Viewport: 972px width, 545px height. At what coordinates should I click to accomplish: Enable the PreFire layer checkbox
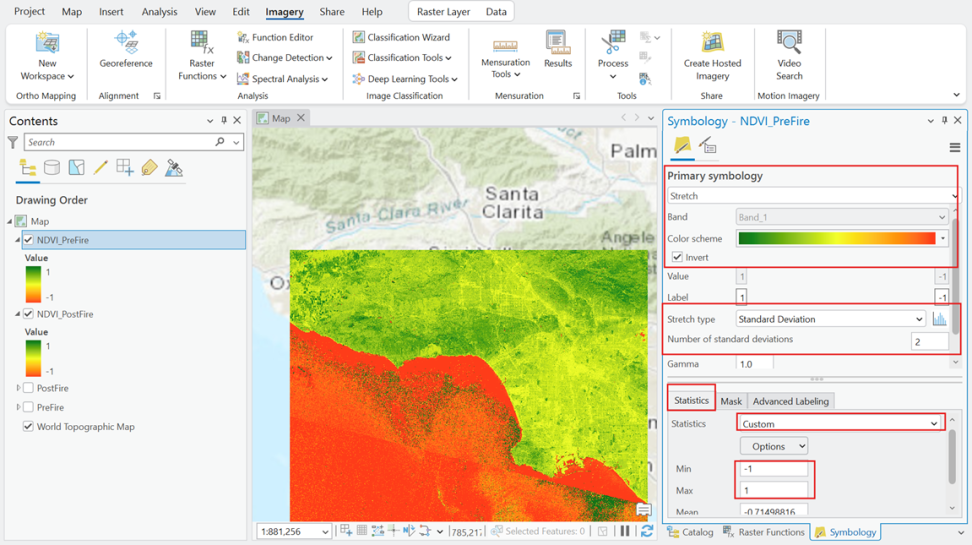29,407
